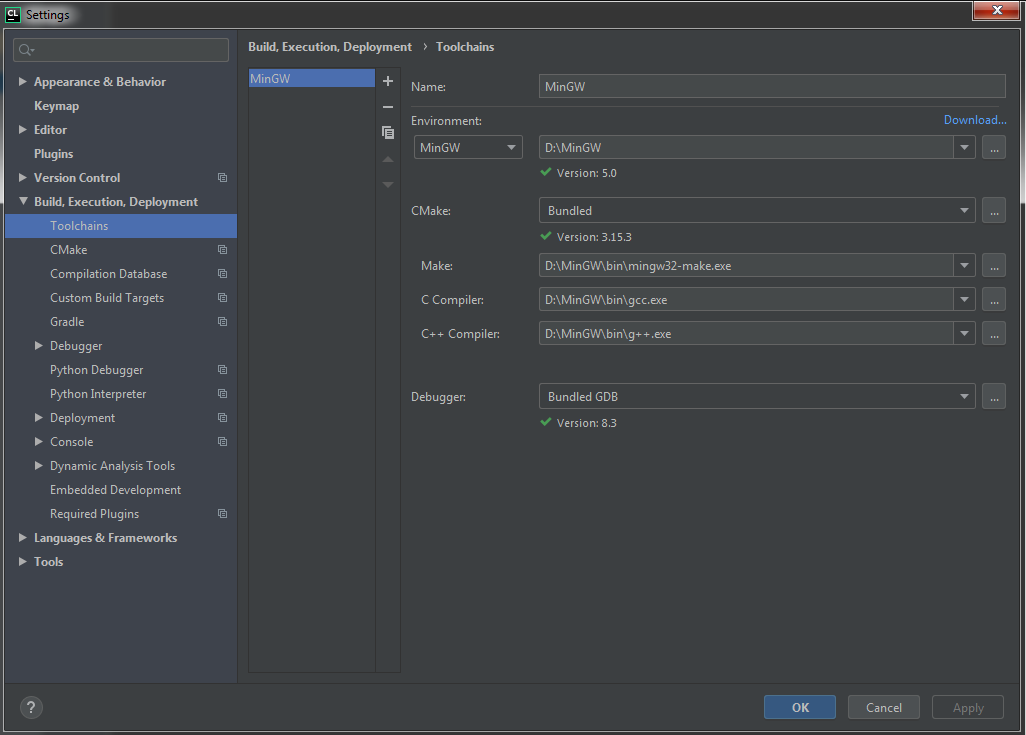Image resolution: width=1026 pixels, height=735 pixels.
Task: Click project-level icon next to Python Debugger
Action: 222,370
